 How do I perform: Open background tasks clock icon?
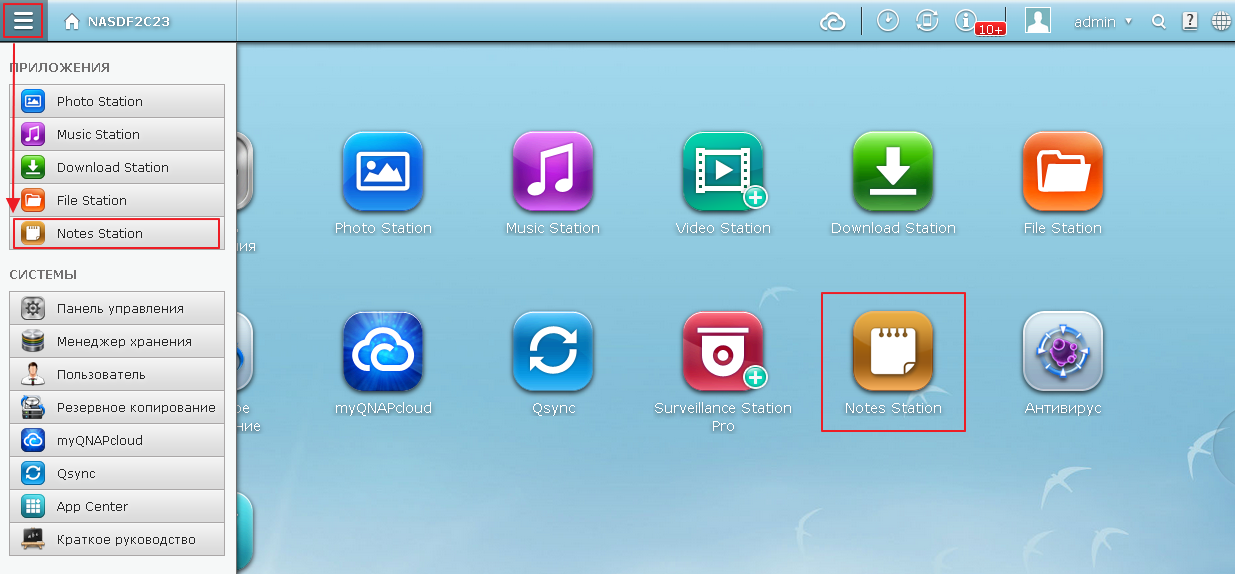pos(888,20)
